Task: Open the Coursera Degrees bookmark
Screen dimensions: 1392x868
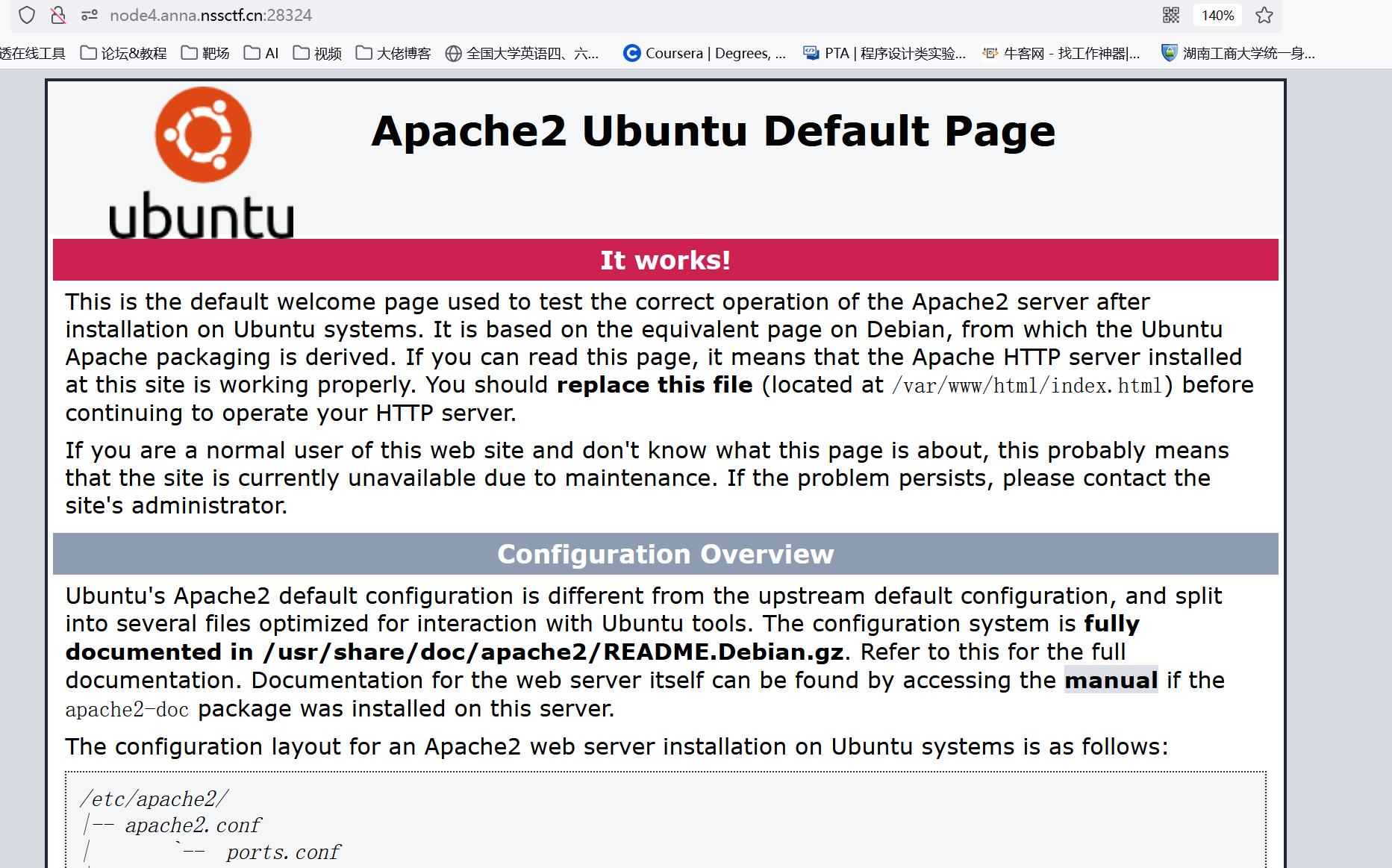Action: point(705,53)
